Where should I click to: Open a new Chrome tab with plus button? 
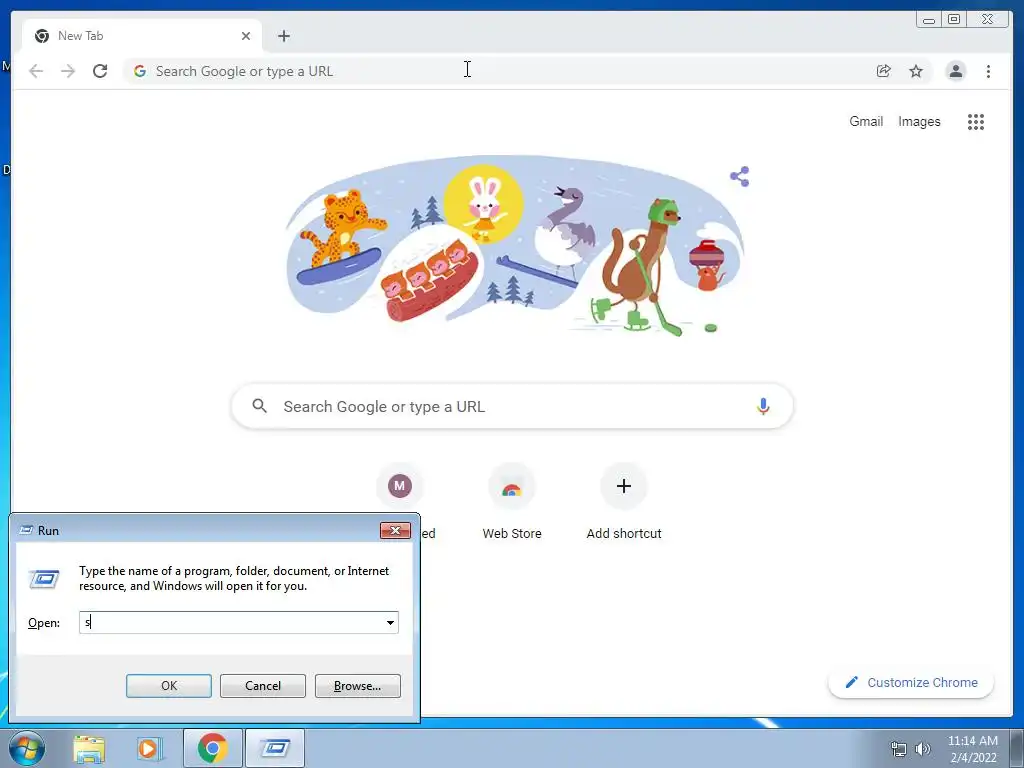point(283,36)
